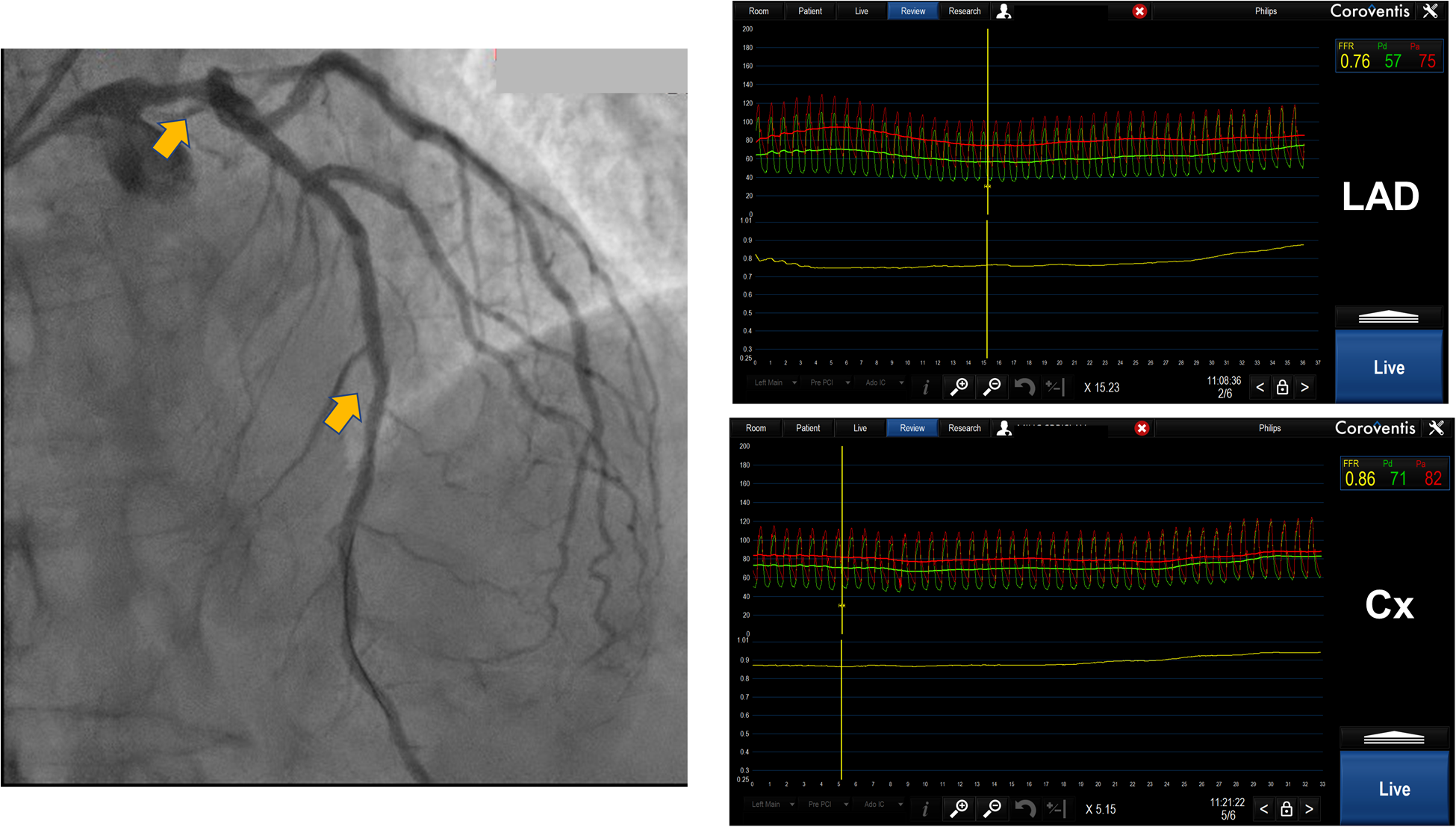Click zoom-in magnifier in LAD panel toolbar
The image size is (1456, 827).
coord(959,387)
